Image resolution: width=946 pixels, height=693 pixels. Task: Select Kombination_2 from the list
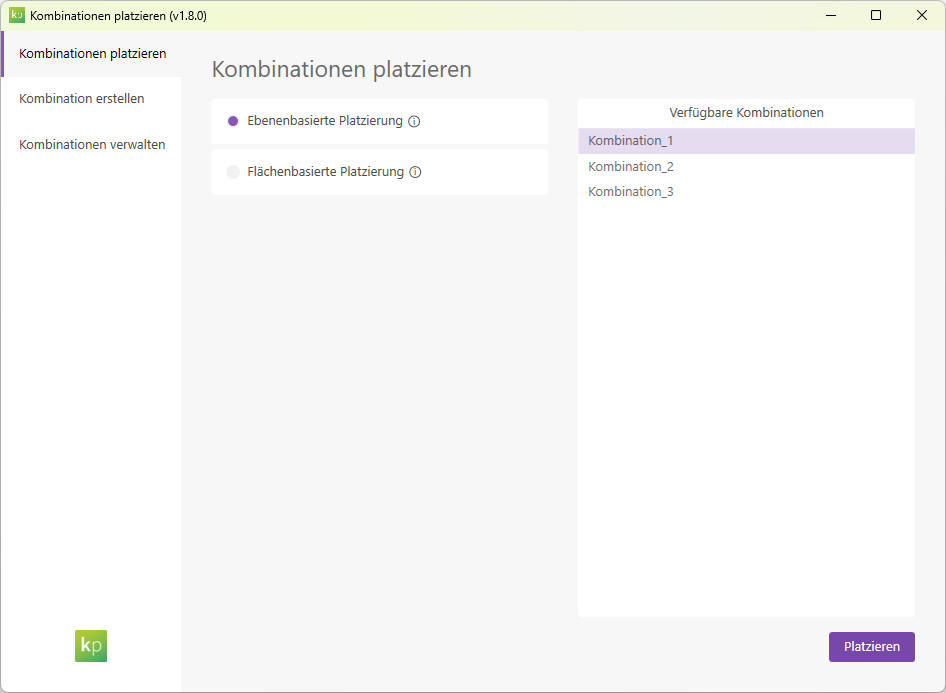630,165
